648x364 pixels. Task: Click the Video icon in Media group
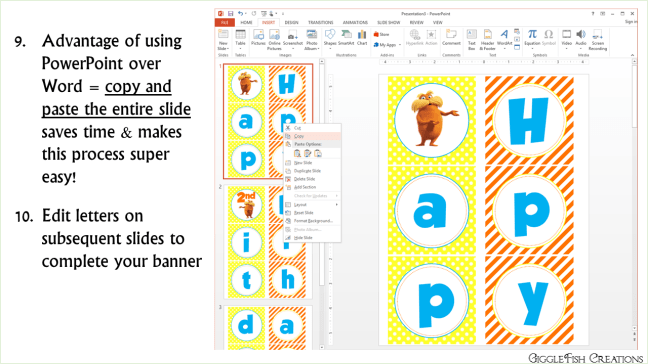coord(567,35)
